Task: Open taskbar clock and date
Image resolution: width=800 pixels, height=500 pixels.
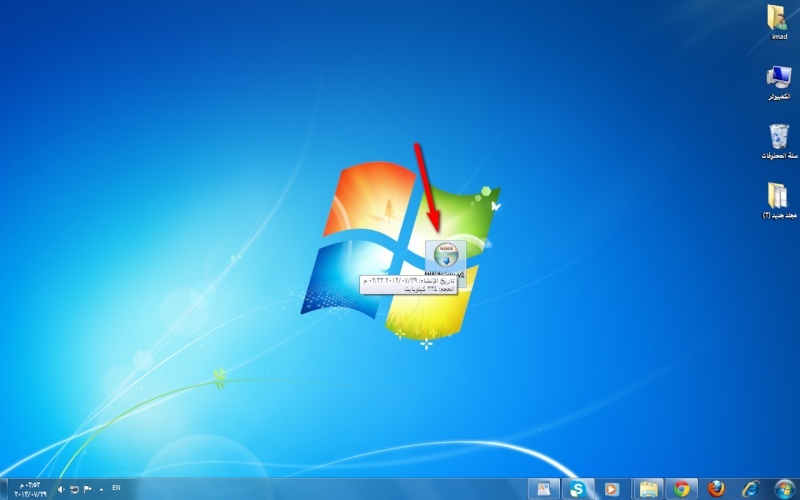Action: tap(30, 489)
